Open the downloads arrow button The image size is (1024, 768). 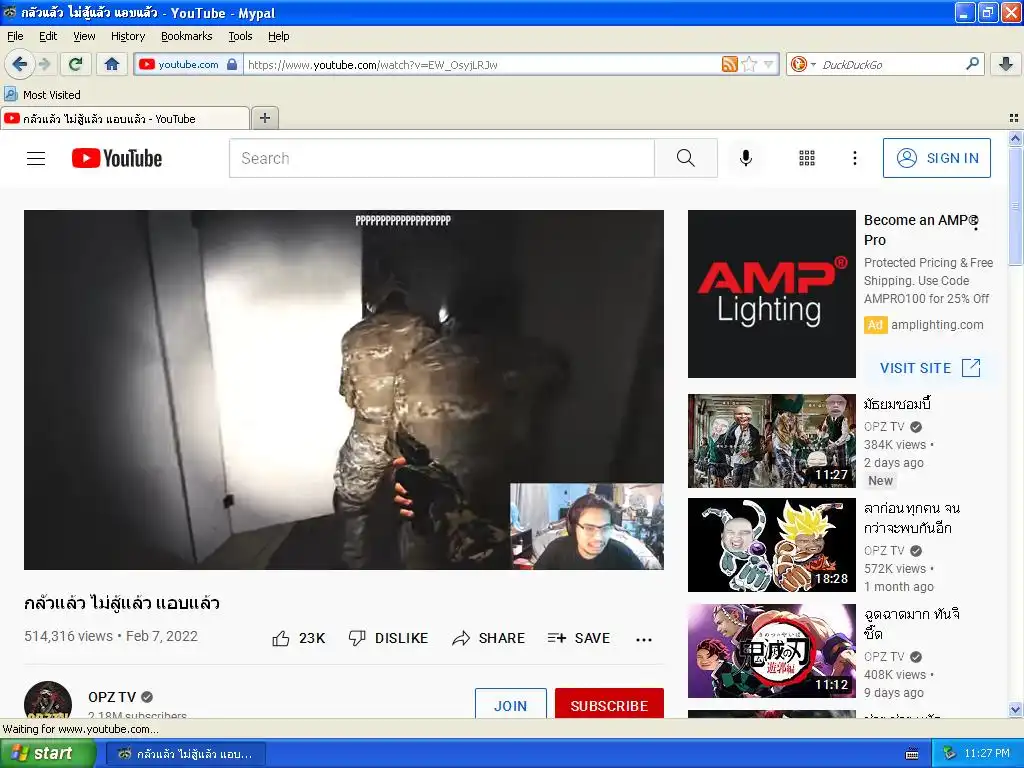click(x=1006, y=64)
